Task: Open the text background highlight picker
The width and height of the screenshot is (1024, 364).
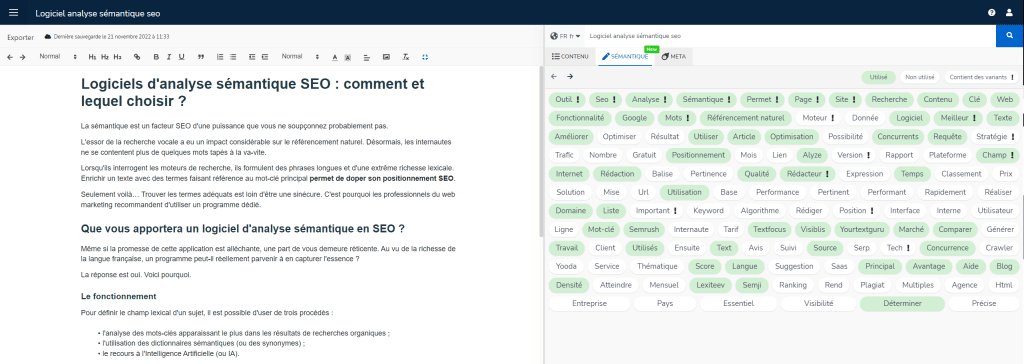Action: click(x=347, y=58)
